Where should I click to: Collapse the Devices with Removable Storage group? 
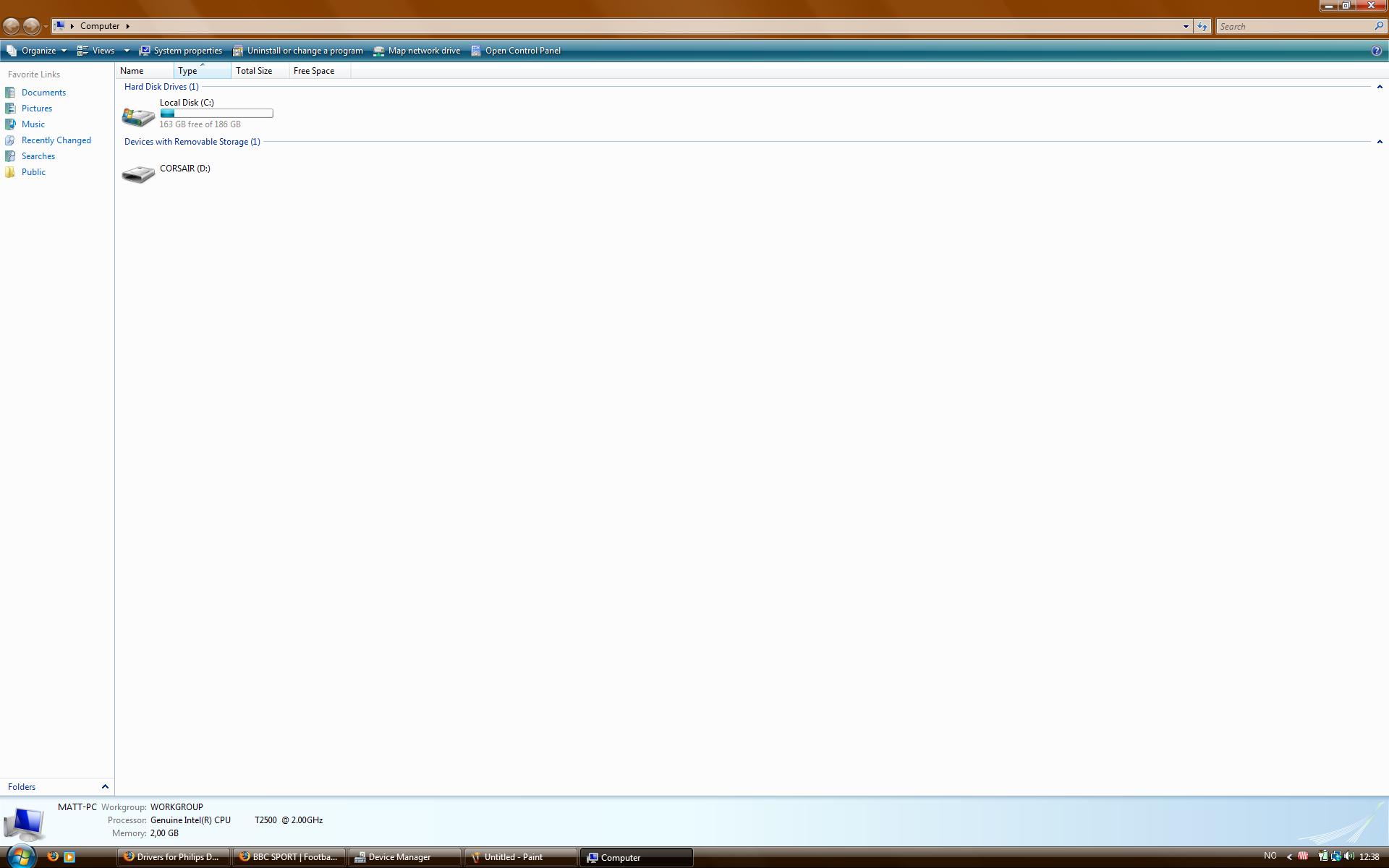[x=1379, y=142]
